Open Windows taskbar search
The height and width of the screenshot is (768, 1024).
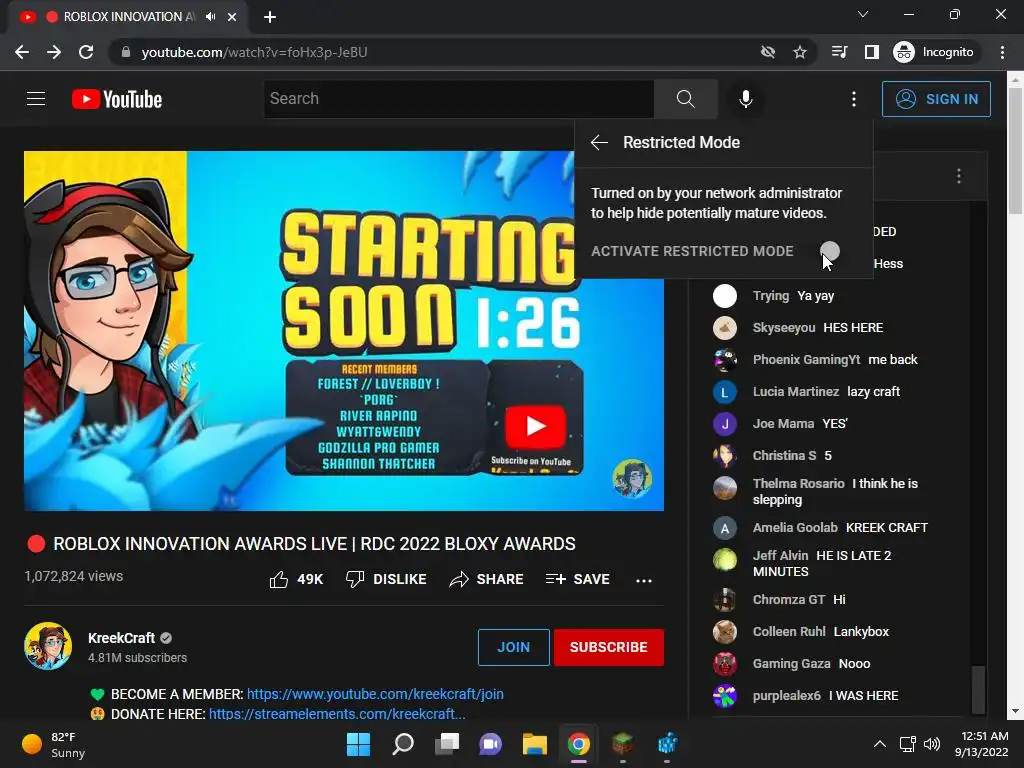click(x=403, y=744)
